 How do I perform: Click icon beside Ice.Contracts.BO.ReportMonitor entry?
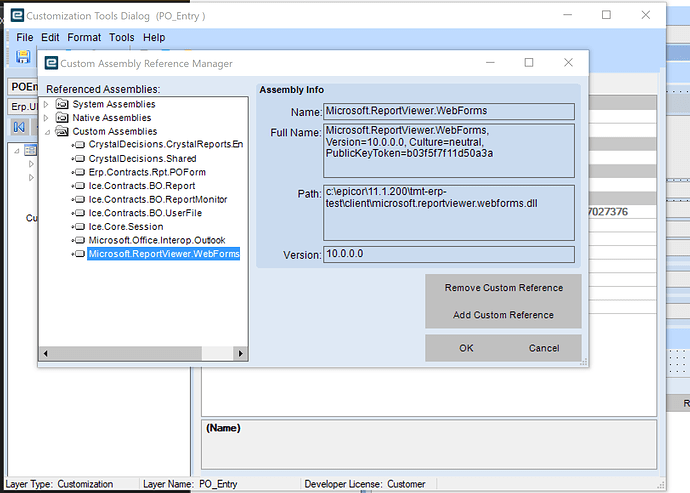coord(79,199)
